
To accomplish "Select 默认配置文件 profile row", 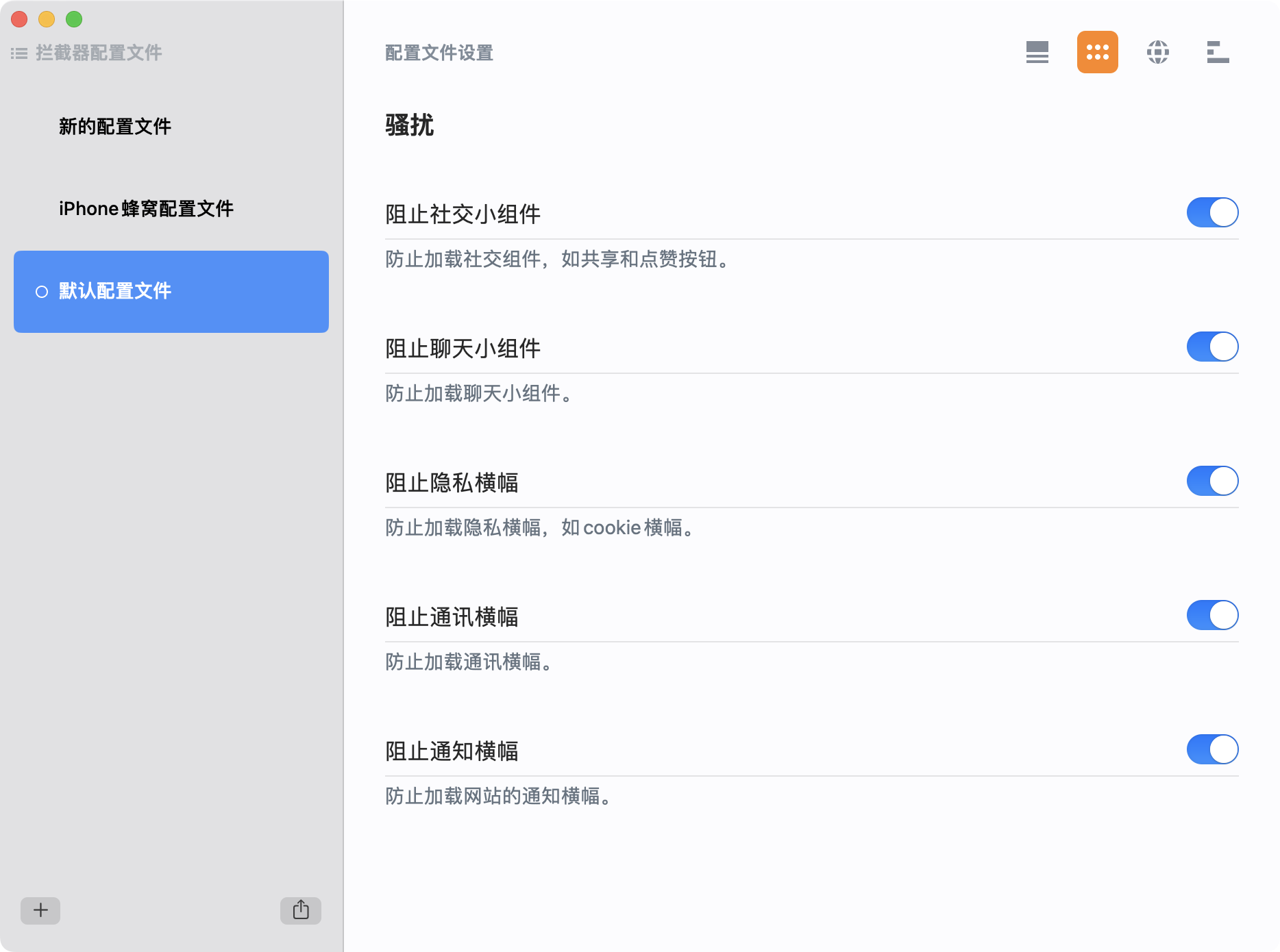I will tap(171, 292).
